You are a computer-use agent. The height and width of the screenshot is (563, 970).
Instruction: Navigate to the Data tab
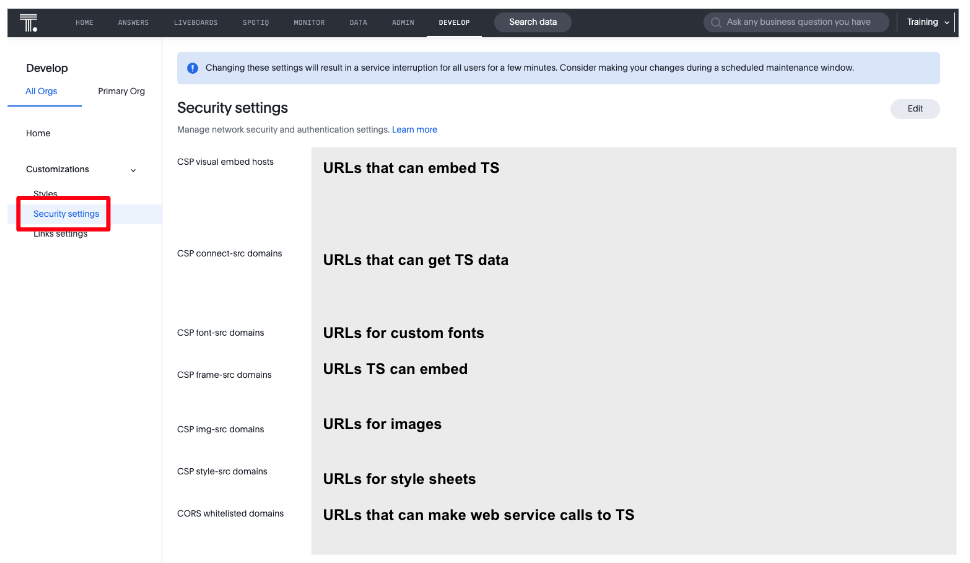[358, 22]
